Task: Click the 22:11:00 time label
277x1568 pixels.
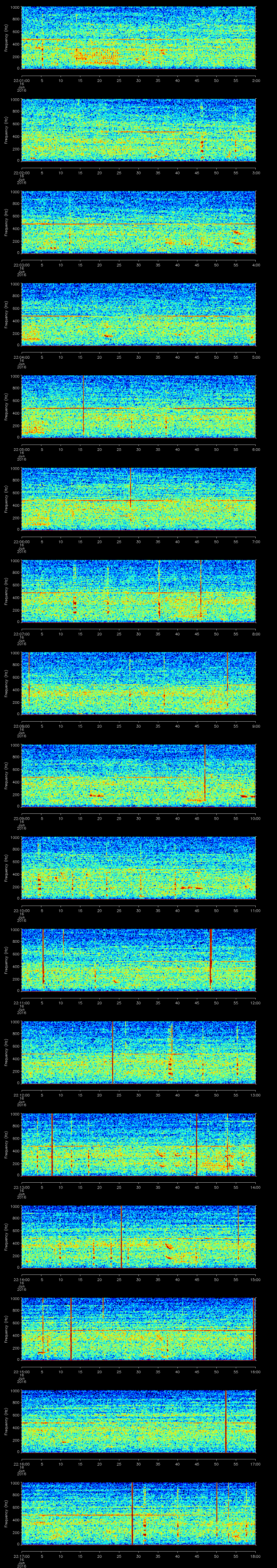Action: (21, 1003)
